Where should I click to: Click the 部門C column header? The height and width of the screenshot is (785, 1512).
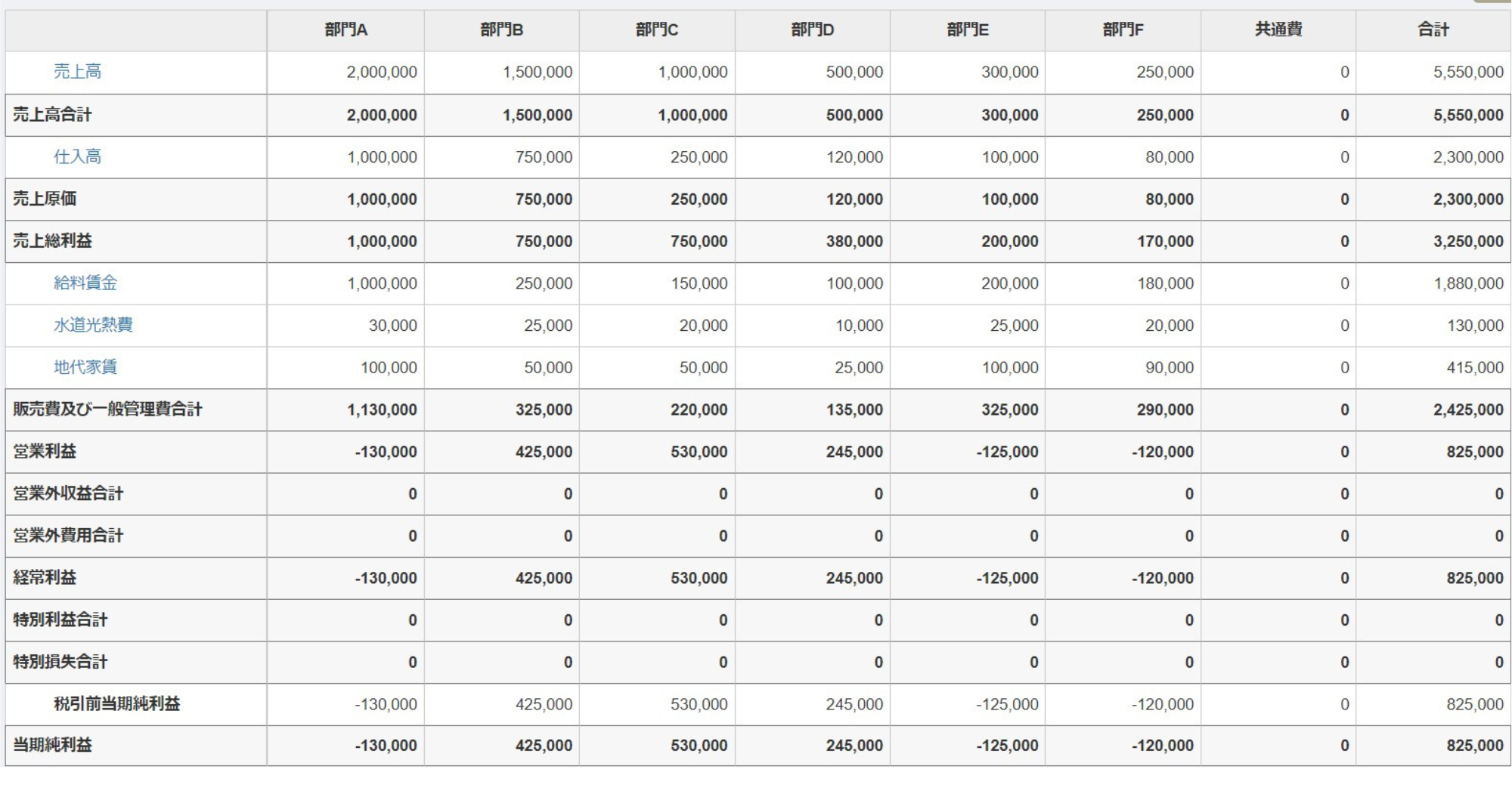pyautogui.click(x=656, y=30)
